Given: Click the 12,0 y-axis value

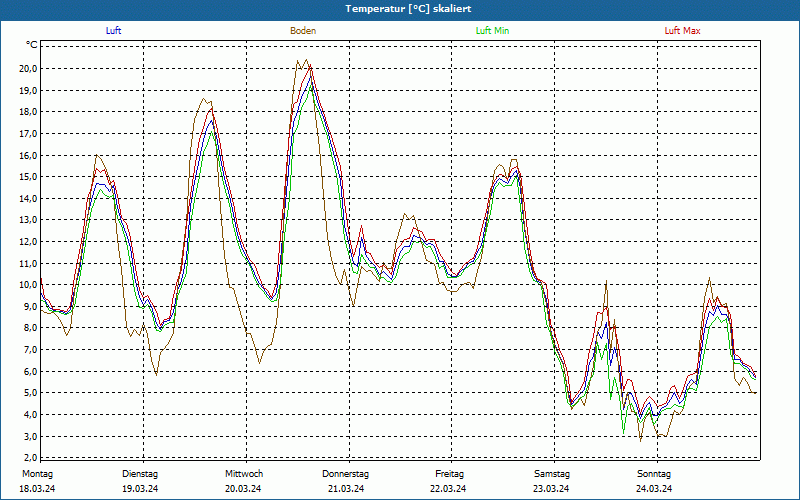Looking at the screenshot, I should (28, 241).
